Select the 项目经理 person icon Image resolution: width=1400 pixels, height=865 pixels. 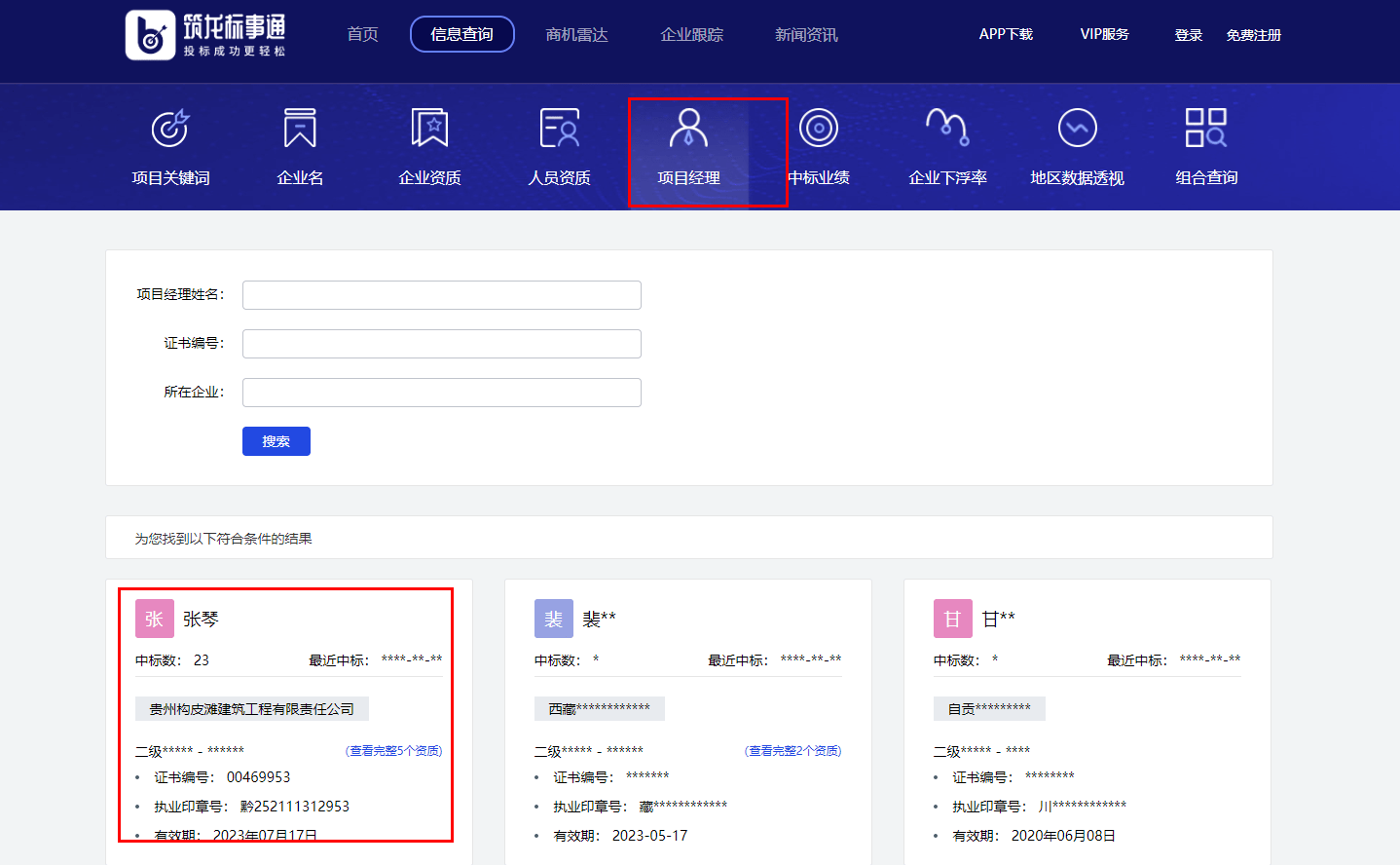[x=688, y=129]
